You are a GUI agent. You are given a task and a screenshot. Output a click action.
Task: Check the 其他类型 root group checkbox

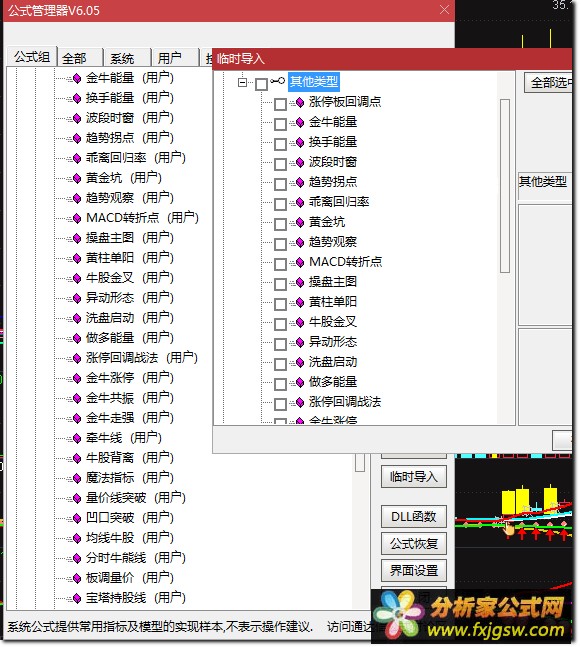coord(261,84)
